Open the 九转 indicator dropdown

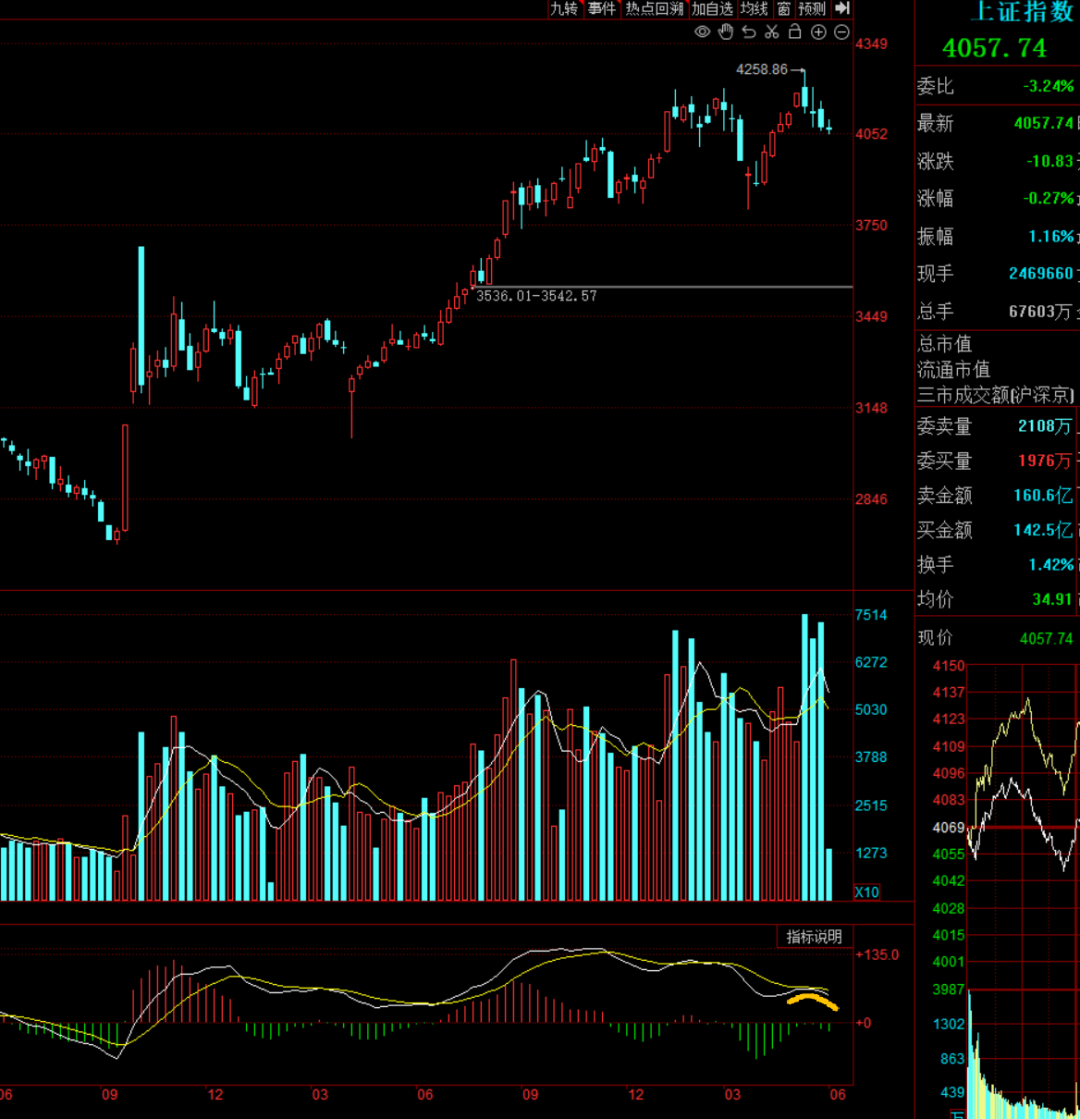(565, 9)
